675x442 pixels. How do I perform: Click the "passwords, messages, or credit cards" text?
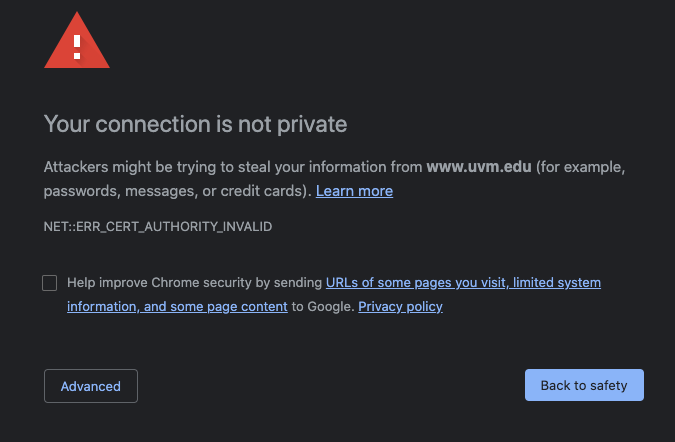(175, 190)
